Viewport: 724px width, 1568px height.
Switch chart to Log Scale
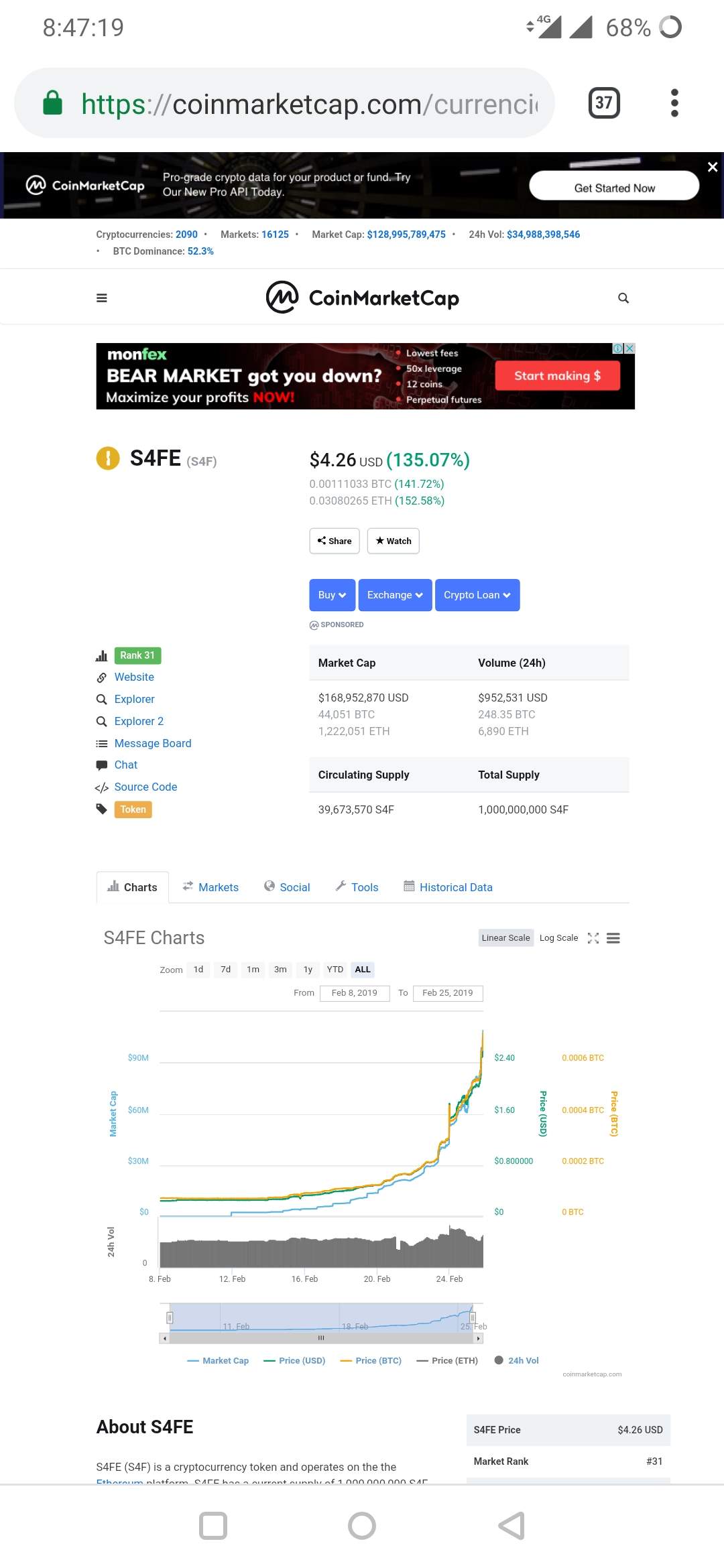pos(558,938)
